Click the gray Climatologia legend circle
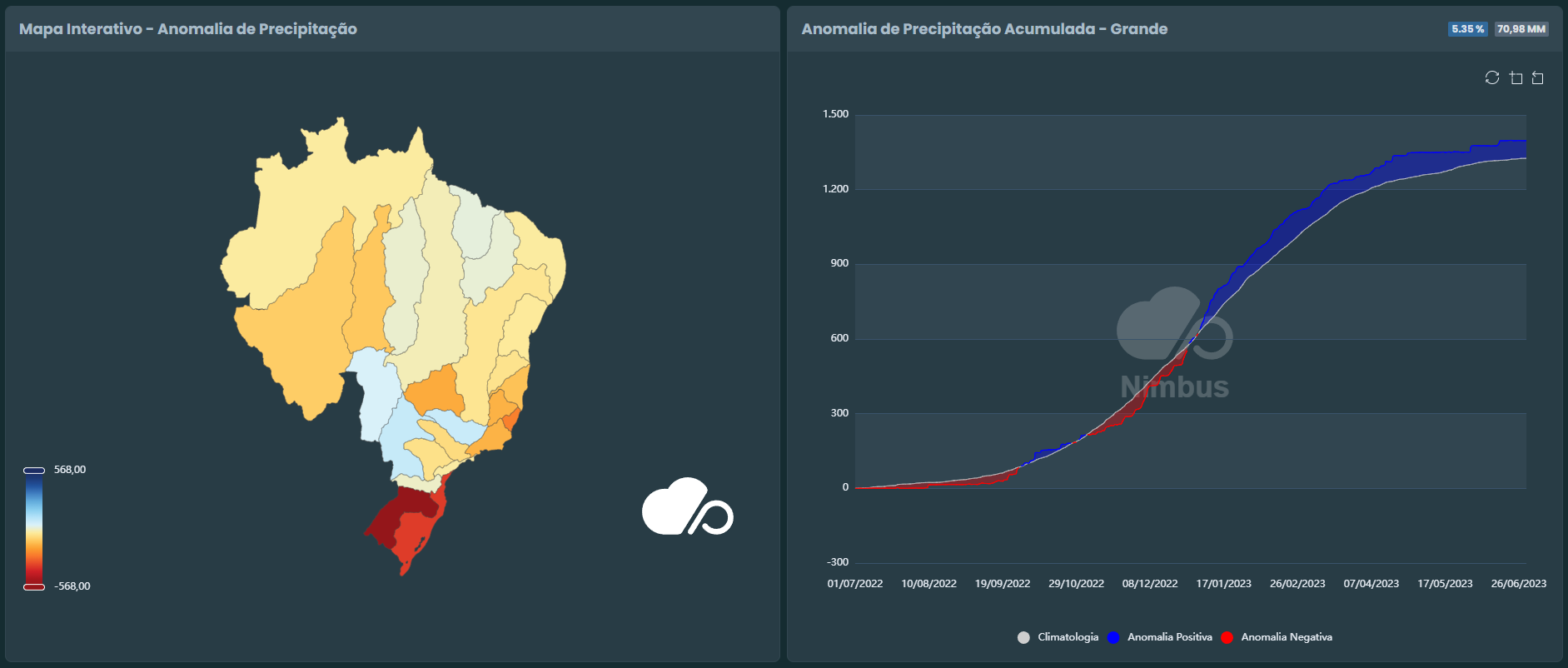This screenshot has width=1568, height=668. (x=1023, y=637)
